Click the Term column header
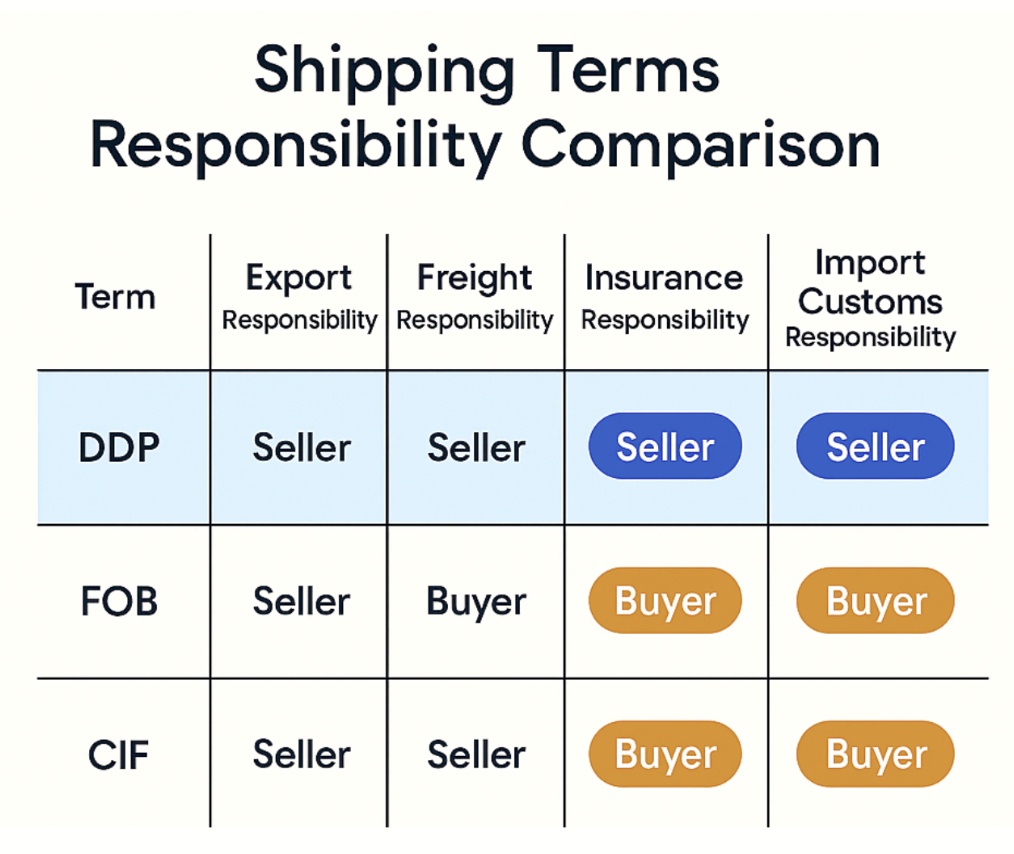Viewport: 1014px width, 854px height. [x=115, y=297]
